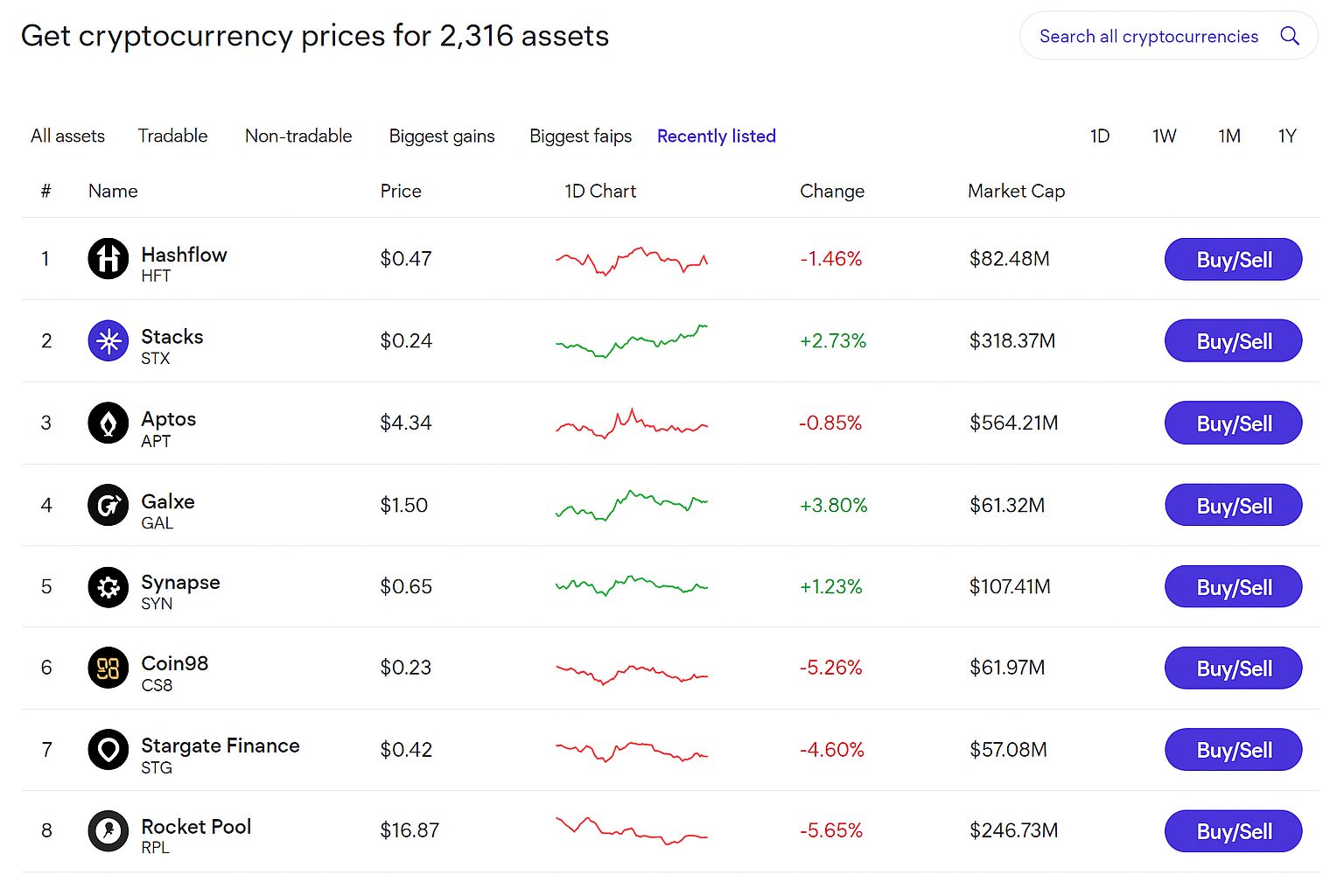Click the Rocket Pool logo icon
Image resolution: width=1344 pixels, height=896 pixels.
108,830
